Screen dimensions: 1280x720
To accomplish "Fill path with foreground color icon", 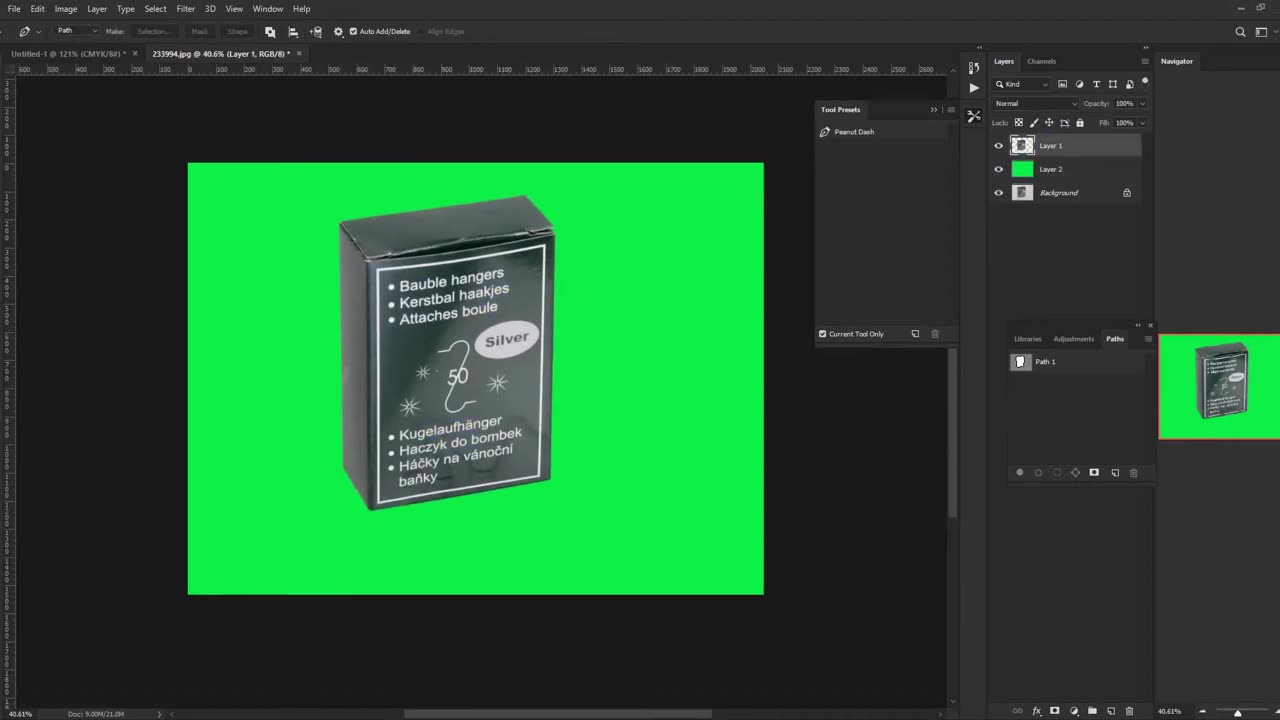I will point(1020,473).
